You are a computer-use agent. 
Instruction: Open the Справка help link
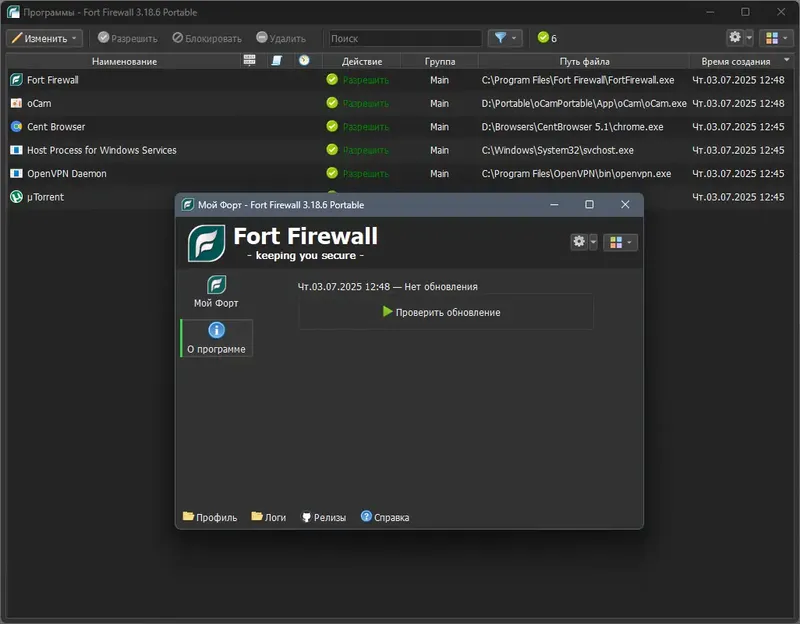click(385, 517)
